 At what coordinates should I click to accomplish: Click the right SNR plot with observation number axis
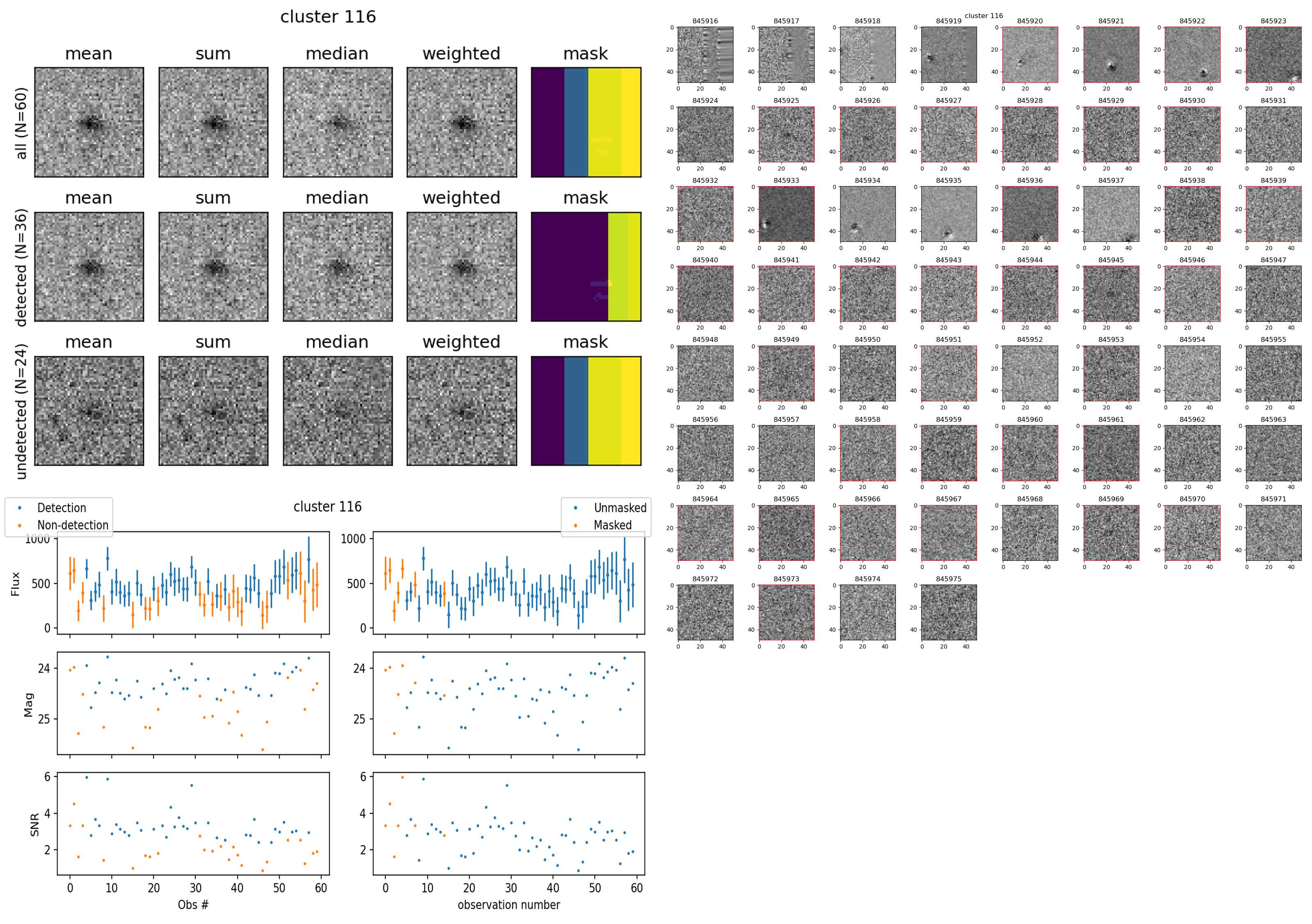pyautogui.click(x=508, y=824)
